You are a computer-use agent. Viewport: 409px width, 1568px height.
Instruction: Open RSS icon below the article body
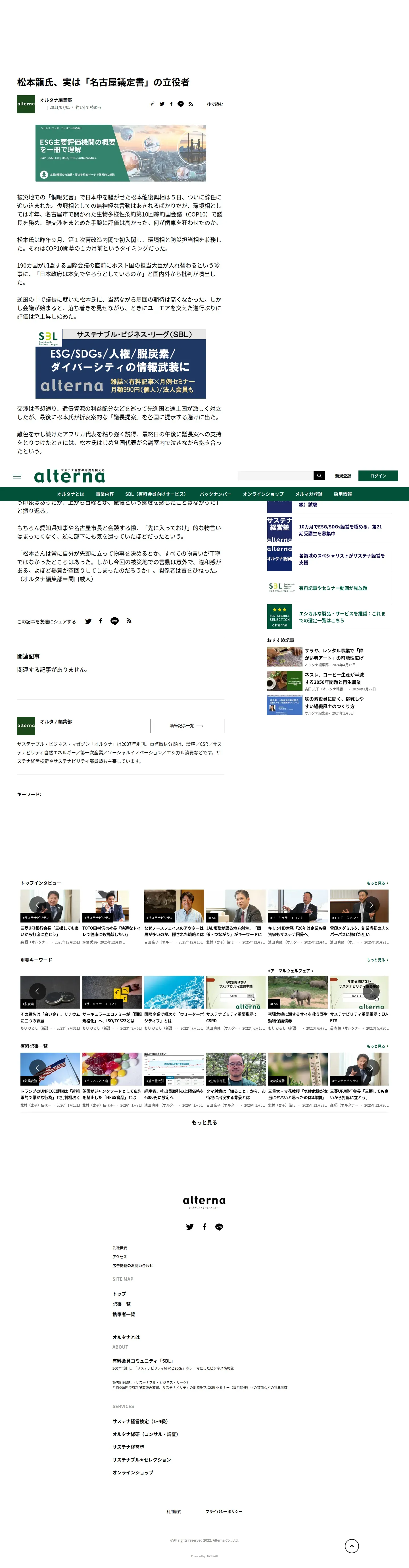[128, 621]
